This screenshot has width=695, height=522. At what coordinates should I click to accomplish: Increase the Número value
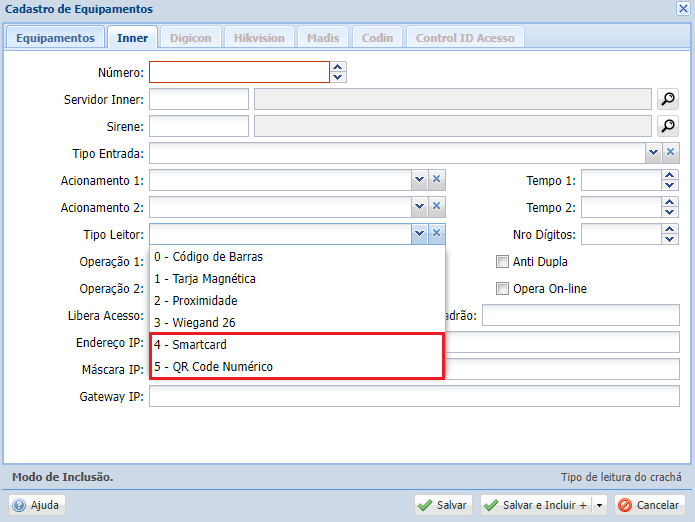click(338, 67)
